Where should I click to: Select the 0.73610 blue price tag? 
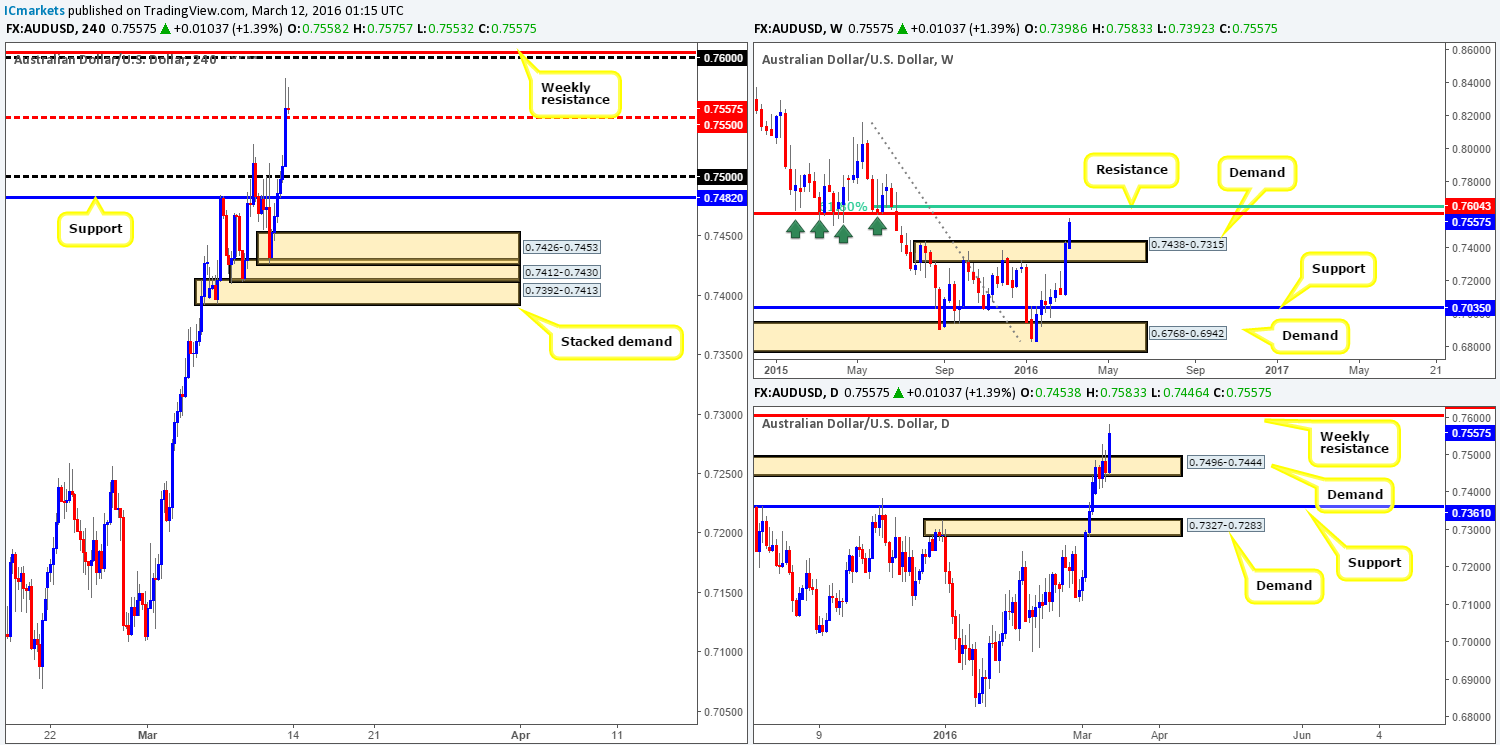pyautogui.click(x=1469, y=512)
